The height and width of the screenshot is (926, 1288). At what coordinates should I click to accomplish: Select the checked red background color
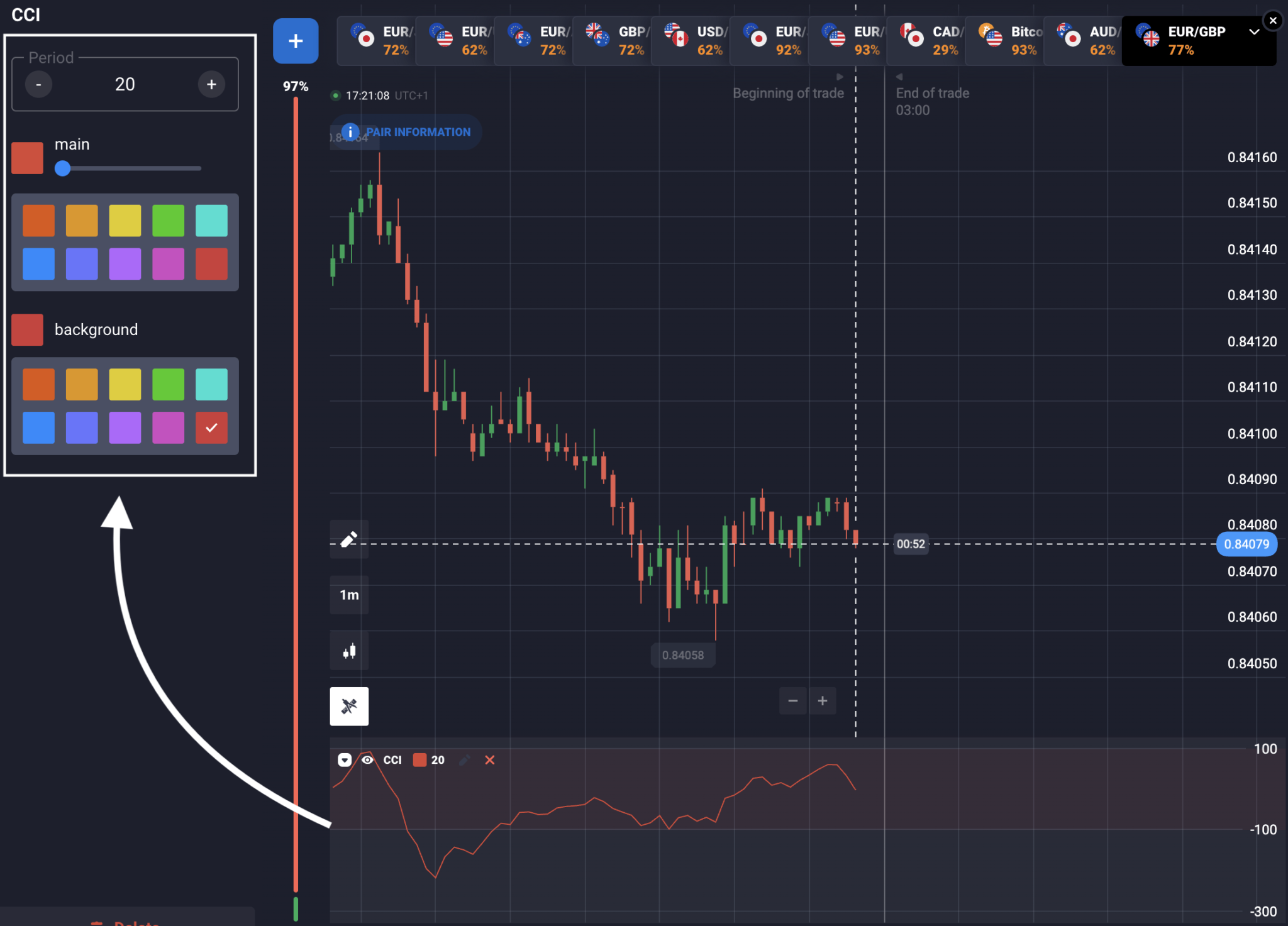point(211,427)
